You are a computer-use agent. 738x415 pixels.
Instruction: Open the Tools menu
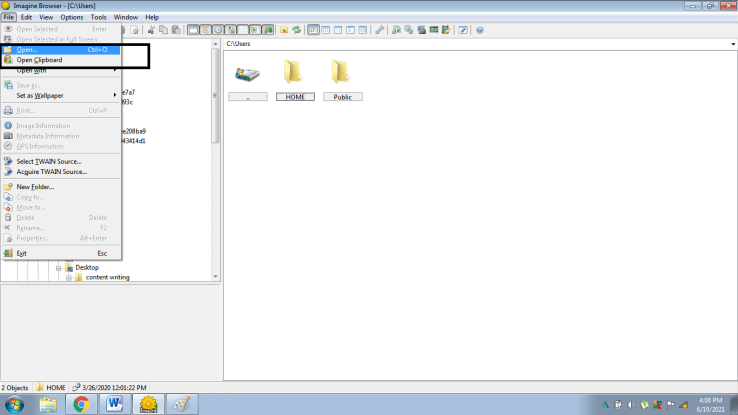click(98, 17)
